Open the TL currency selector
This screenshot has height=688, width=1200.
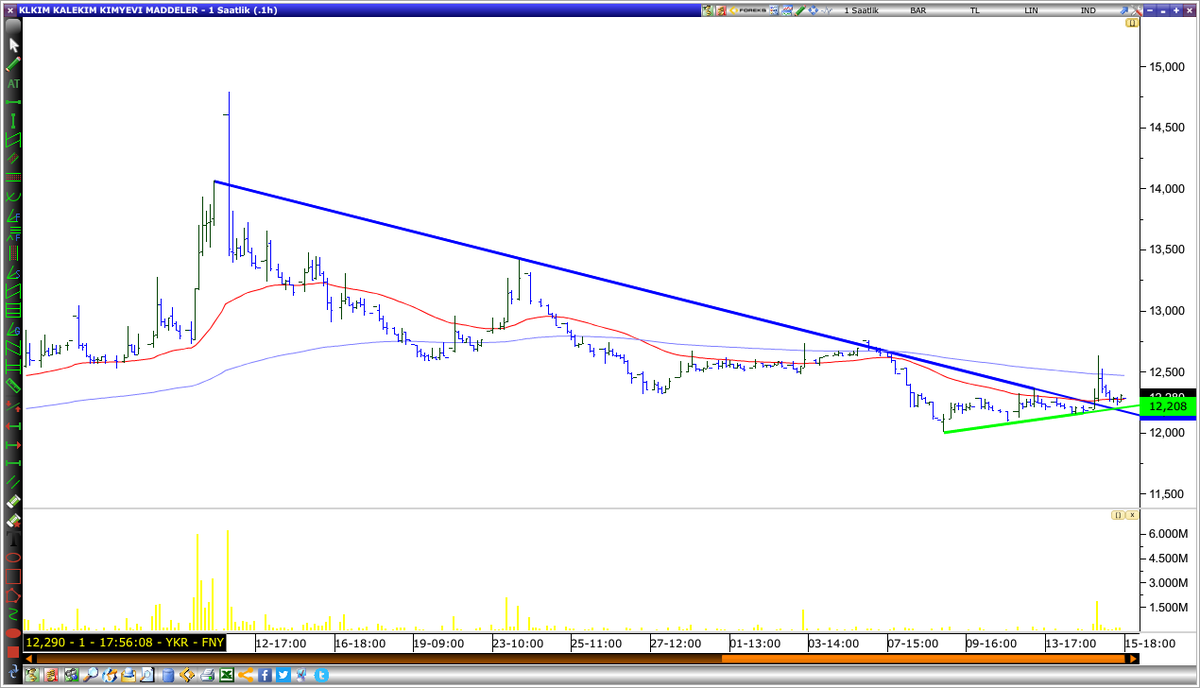point(975,10)
